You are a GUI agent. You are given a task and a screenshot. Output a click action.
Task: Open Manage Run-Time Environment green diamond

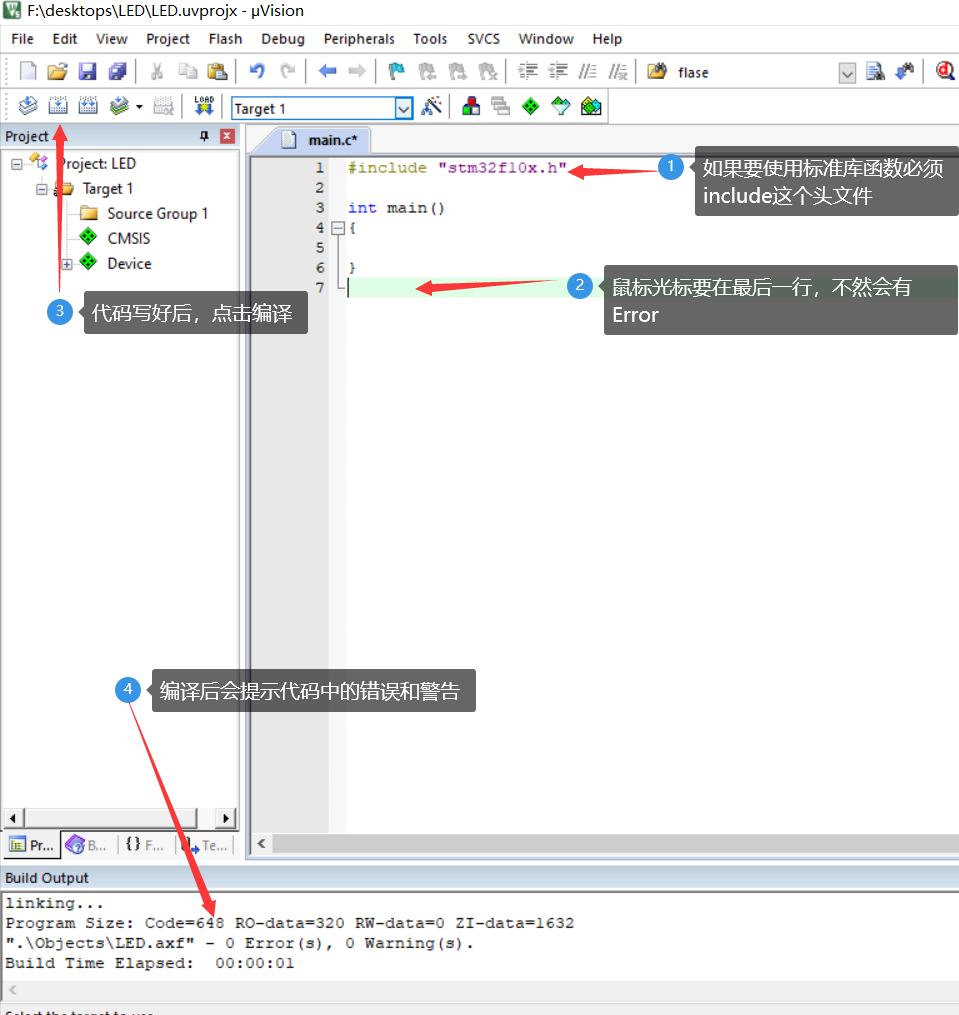click(x=530, y=106)
